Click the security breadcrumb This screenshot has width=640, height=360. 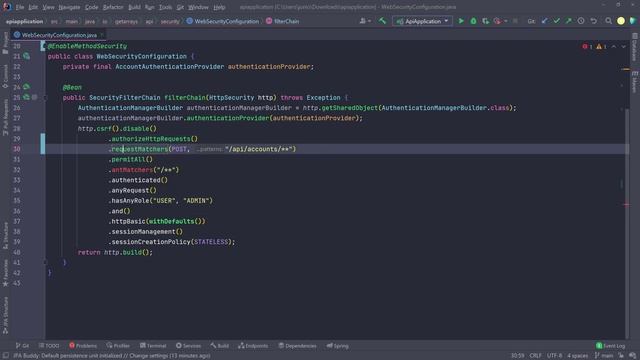click(x=170, y=21)
